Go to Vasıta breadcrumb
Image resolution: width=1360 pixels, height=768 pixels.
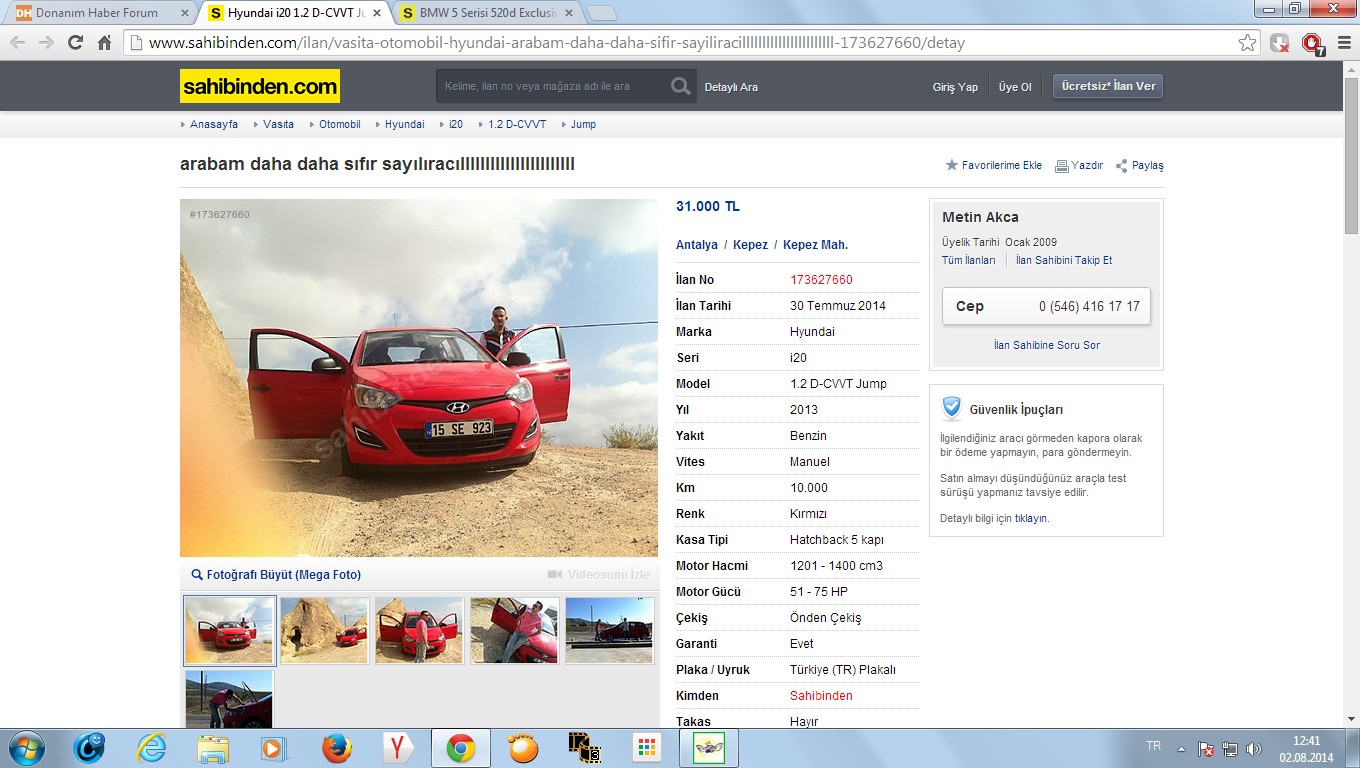278,124
